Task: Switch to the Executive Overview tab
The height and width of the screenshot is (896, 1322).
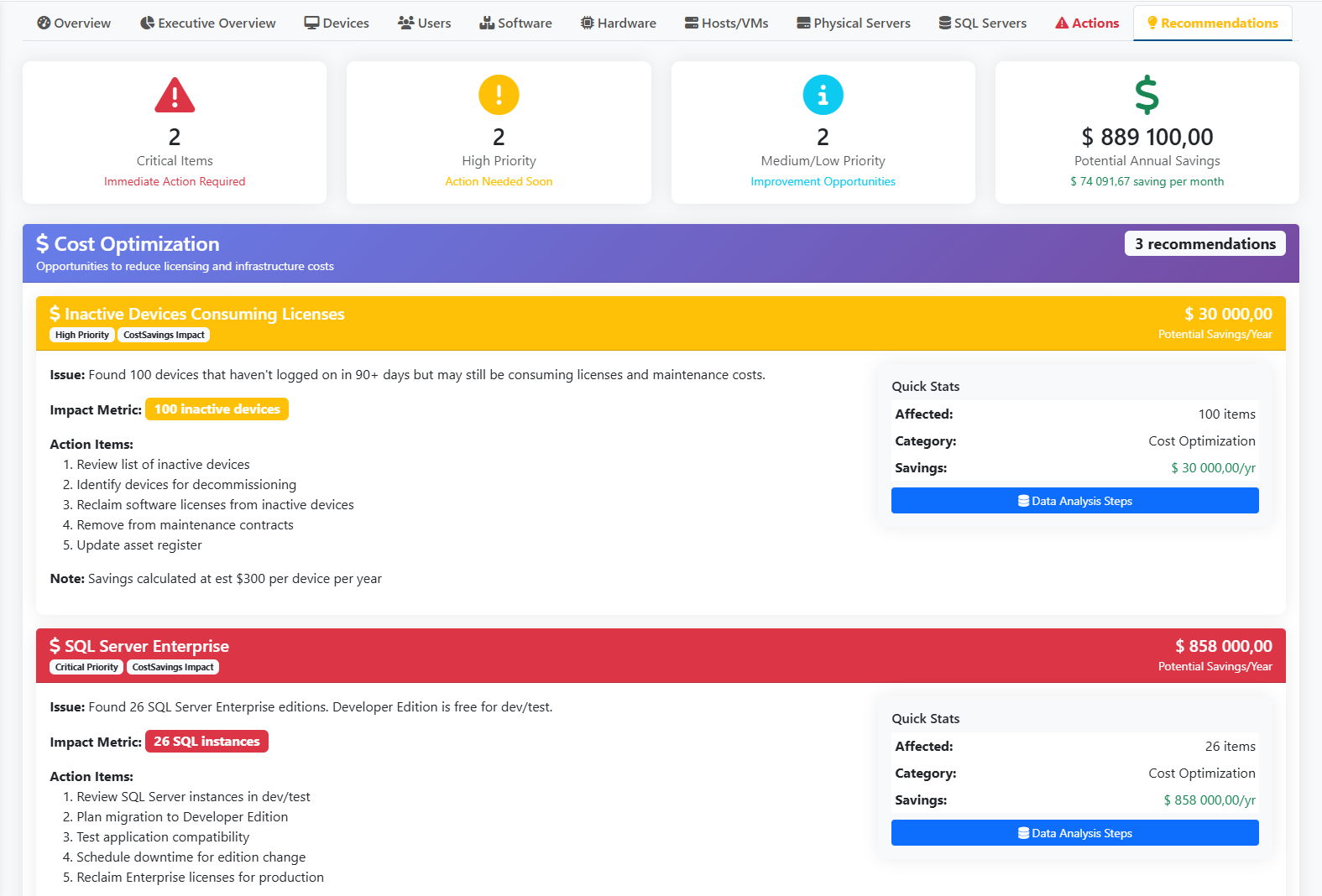Action: click(207, 23)
